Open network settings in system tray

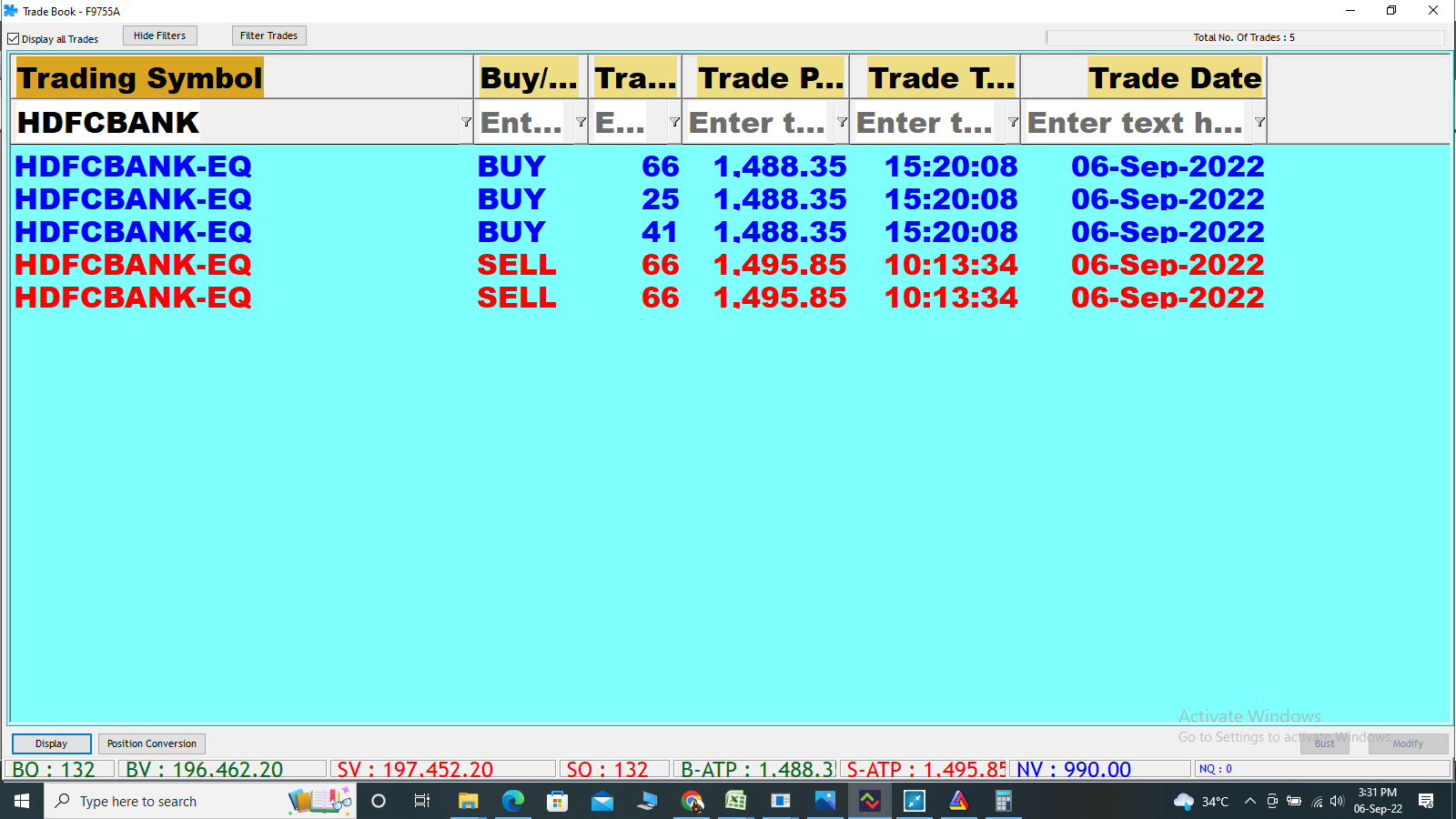1317,801
